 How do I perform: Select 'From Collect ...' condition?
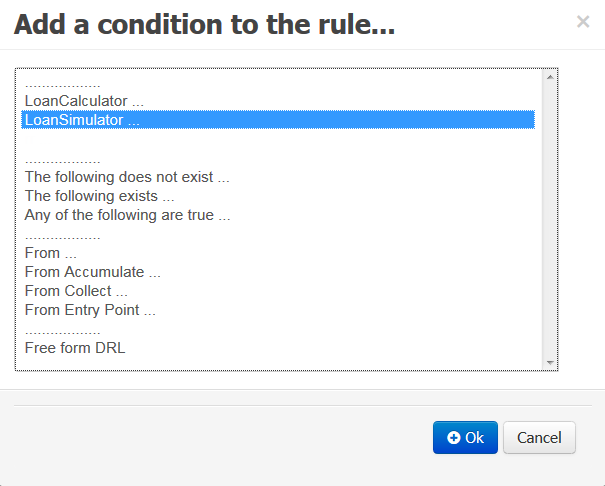(76, 291)
